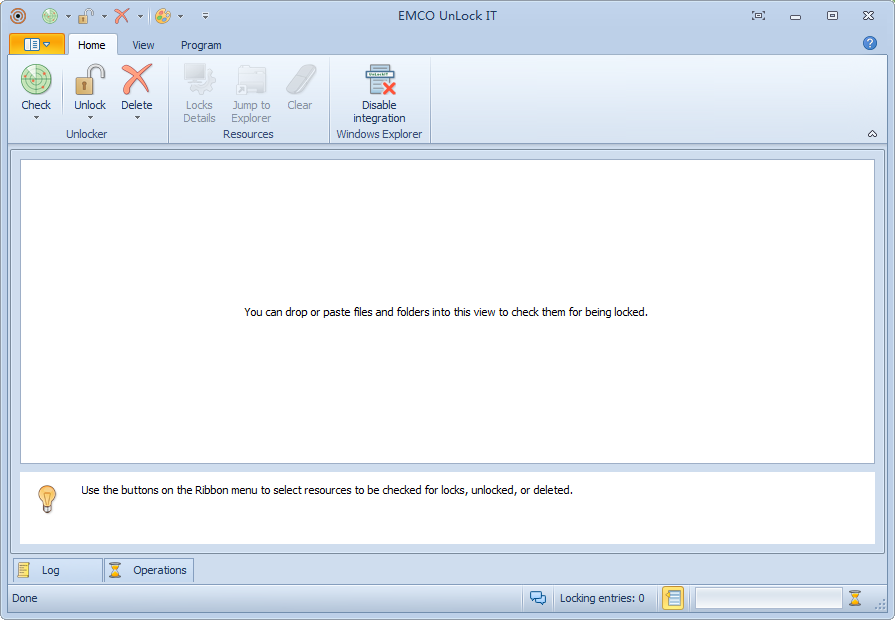Switch to the Program ribbon tab
The width and height of the screenshot is (895, 620).
click(201, 45)
